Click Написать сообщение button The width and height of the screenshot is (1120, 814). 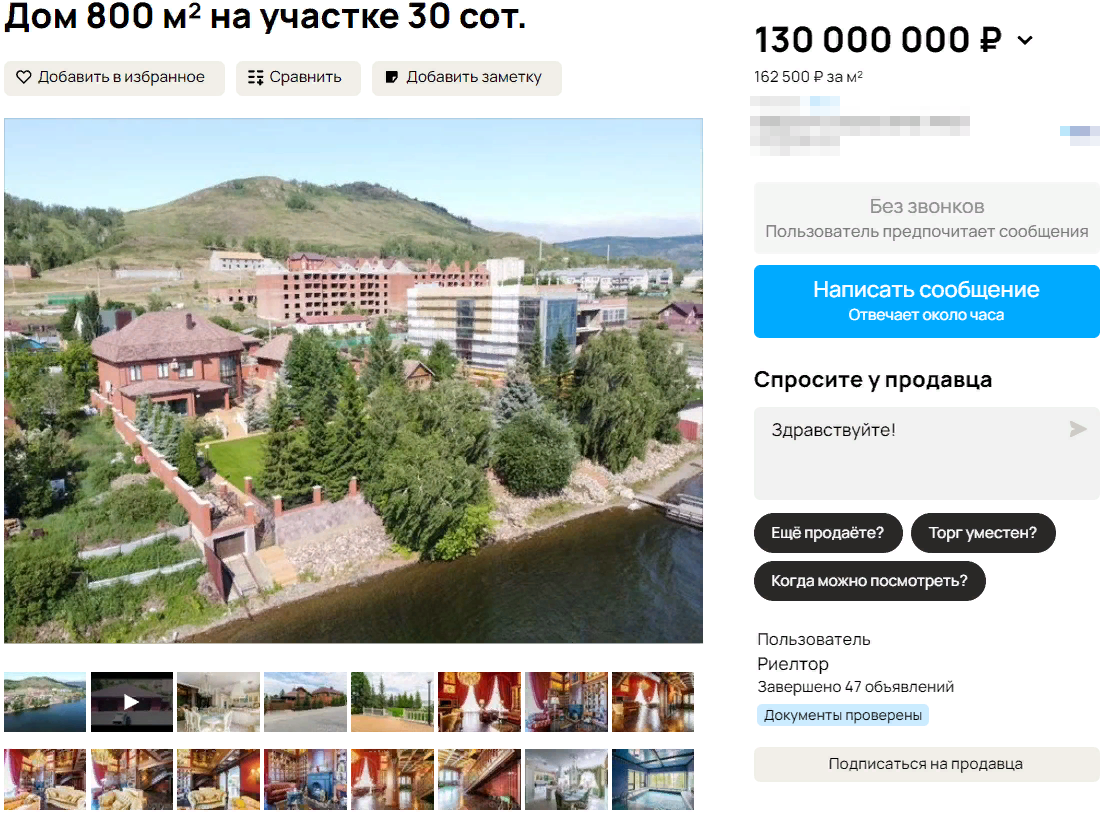926,301
